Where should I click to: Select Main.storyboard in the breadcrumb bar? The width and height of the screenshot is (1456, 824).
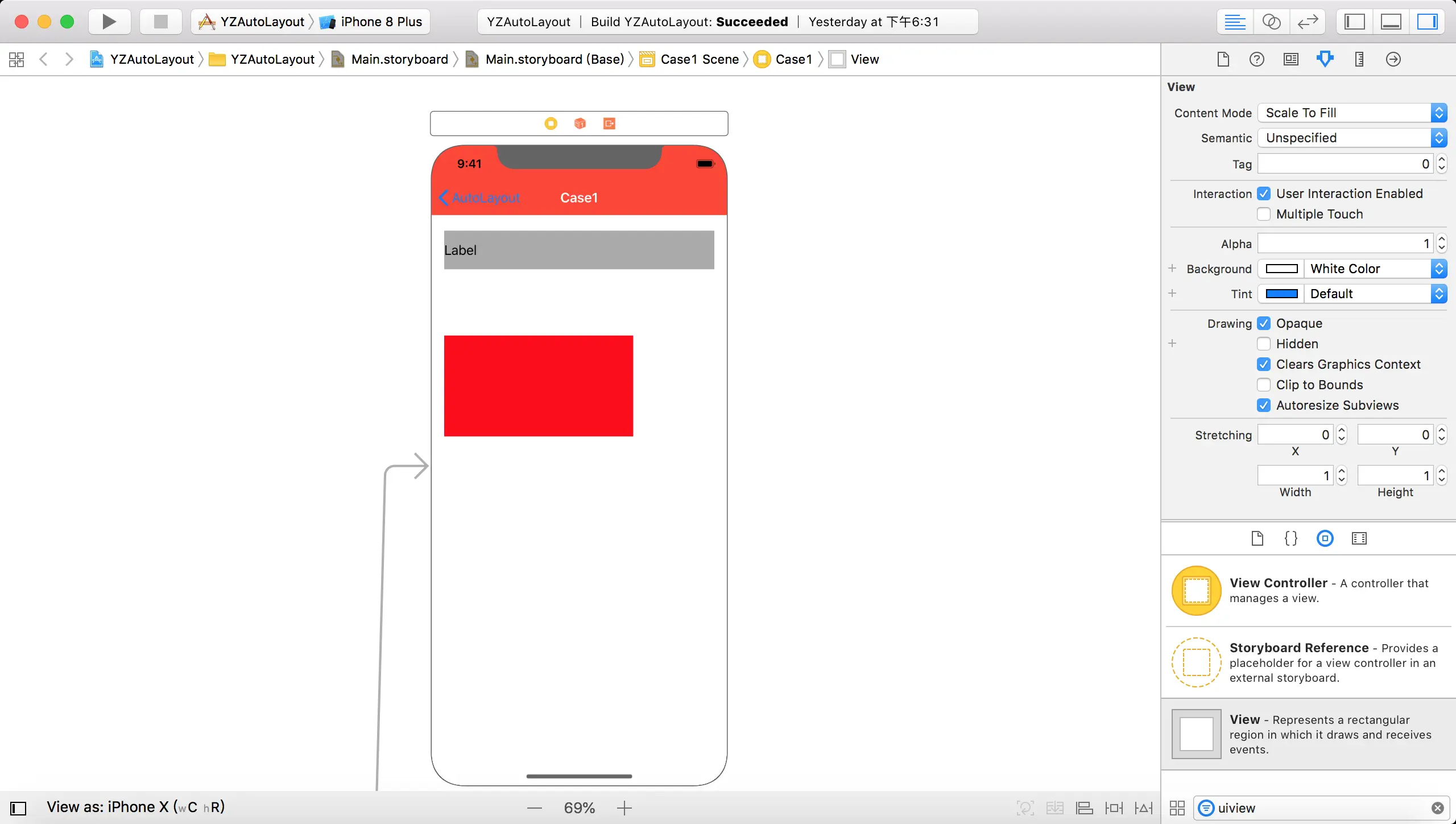tap(399, 59)
